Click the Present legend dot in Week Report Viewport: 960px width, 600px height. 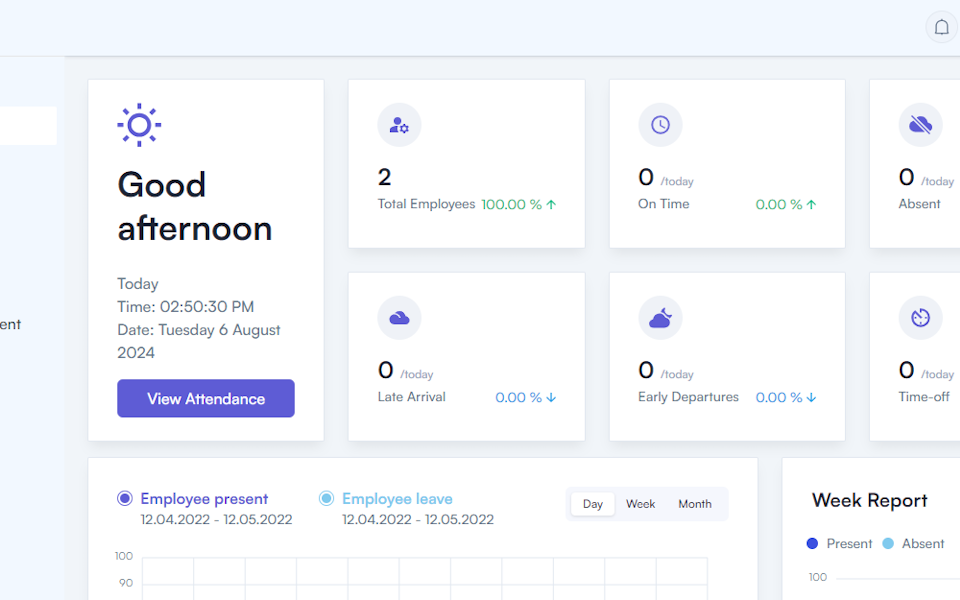[812, 544]
